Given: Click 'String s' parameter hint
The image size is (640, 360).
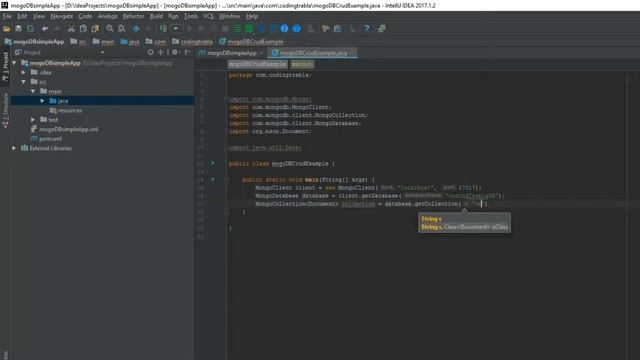Looking at the screenshot, I should coord(431,219).
